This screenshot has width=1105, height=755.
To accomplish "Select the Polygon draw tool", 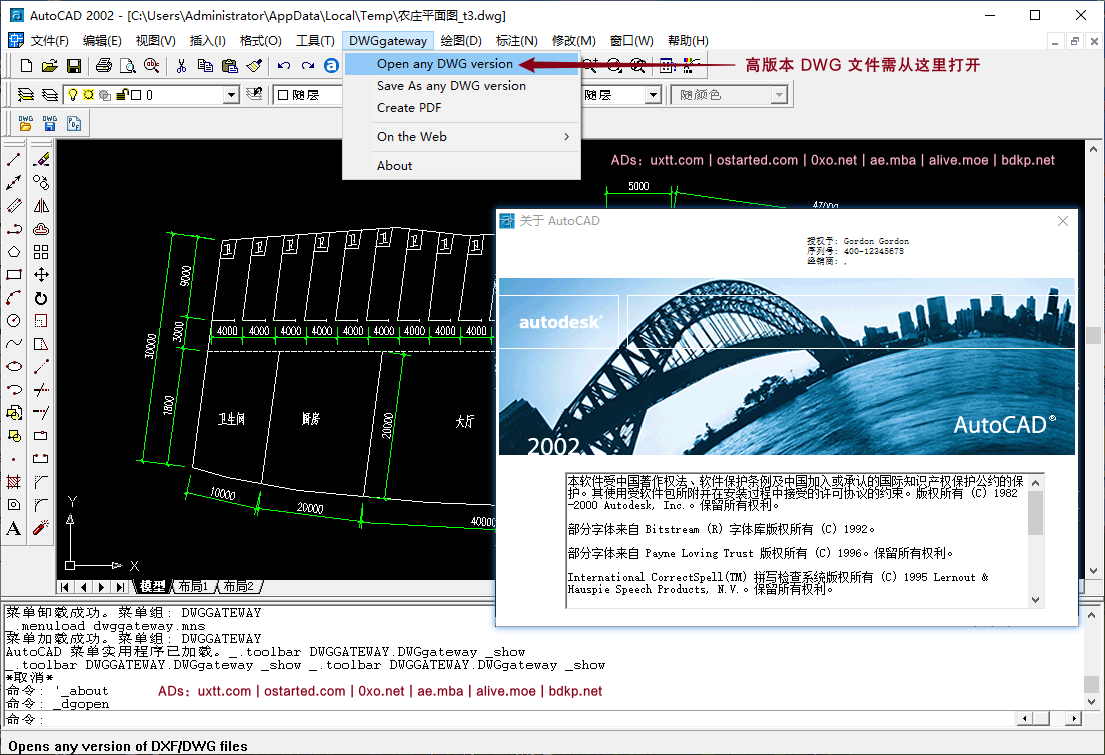I will pyautogui.click(x=13, y=252).
